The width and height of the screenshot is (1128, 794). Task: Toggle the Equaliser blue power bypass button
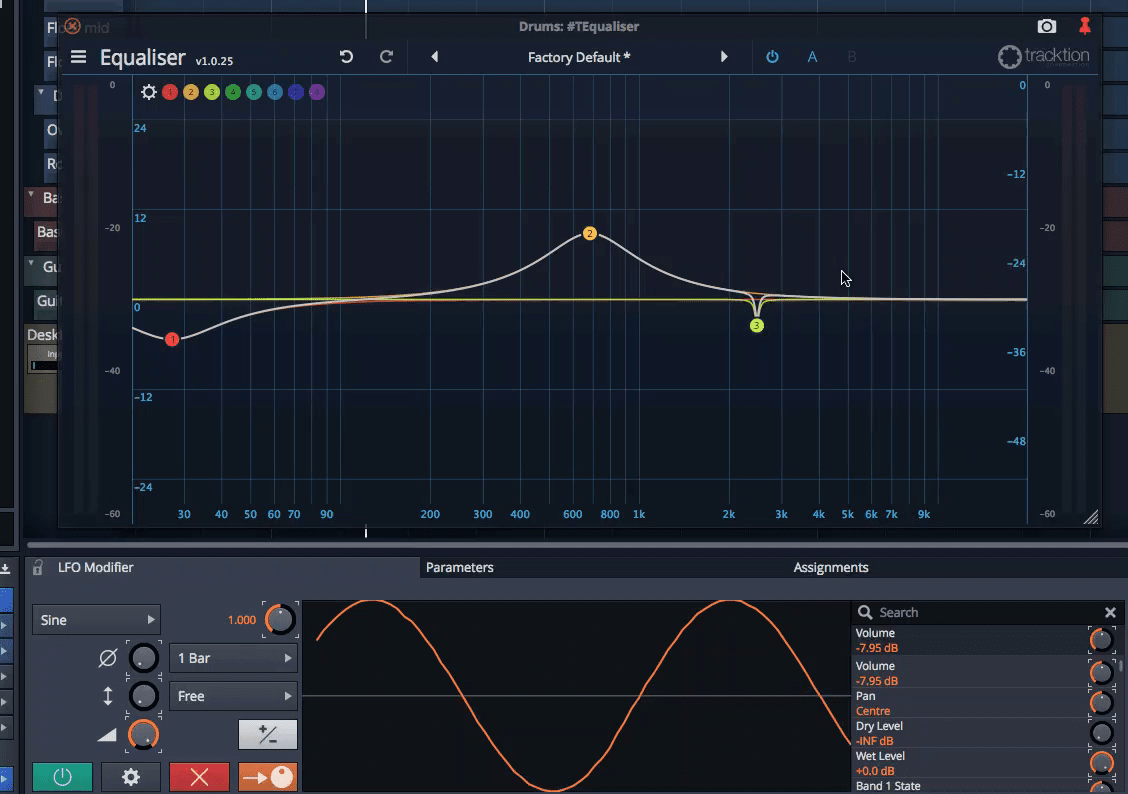772,57
